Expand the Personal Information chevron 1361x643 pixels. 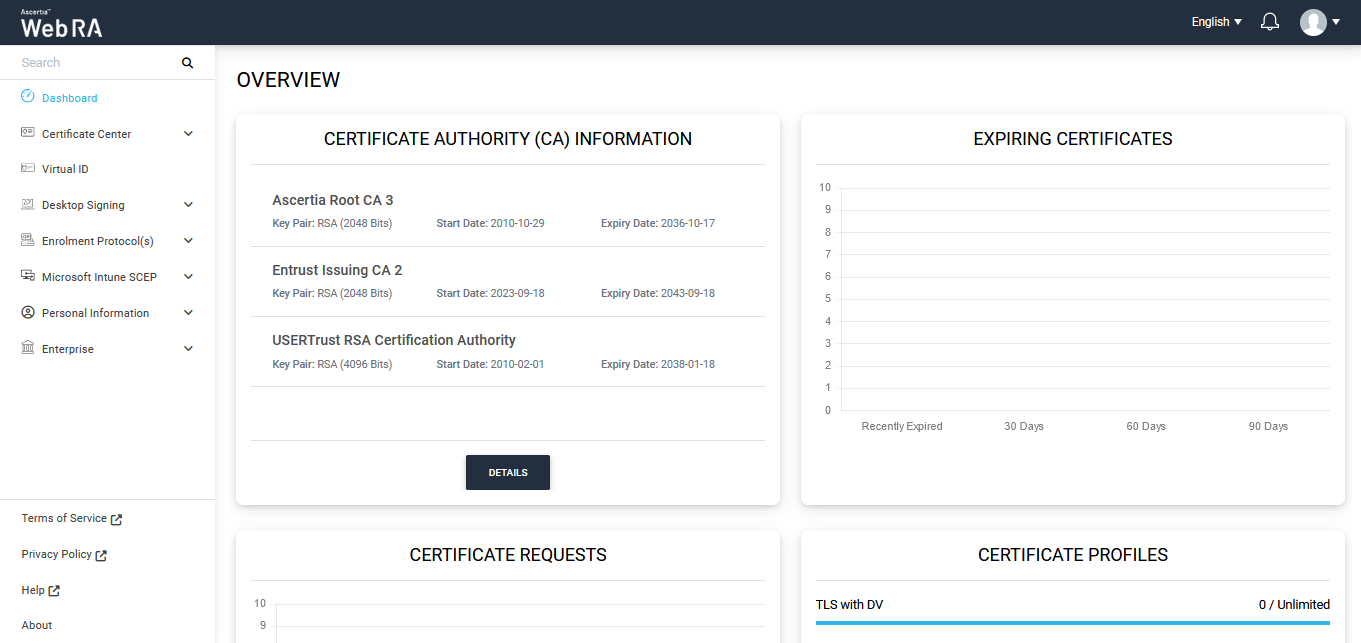(189, 313)
